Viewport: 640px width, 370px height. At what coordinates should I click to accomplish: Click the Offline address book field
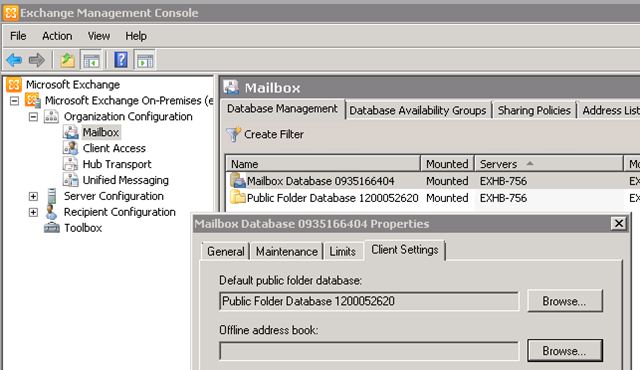369,351
